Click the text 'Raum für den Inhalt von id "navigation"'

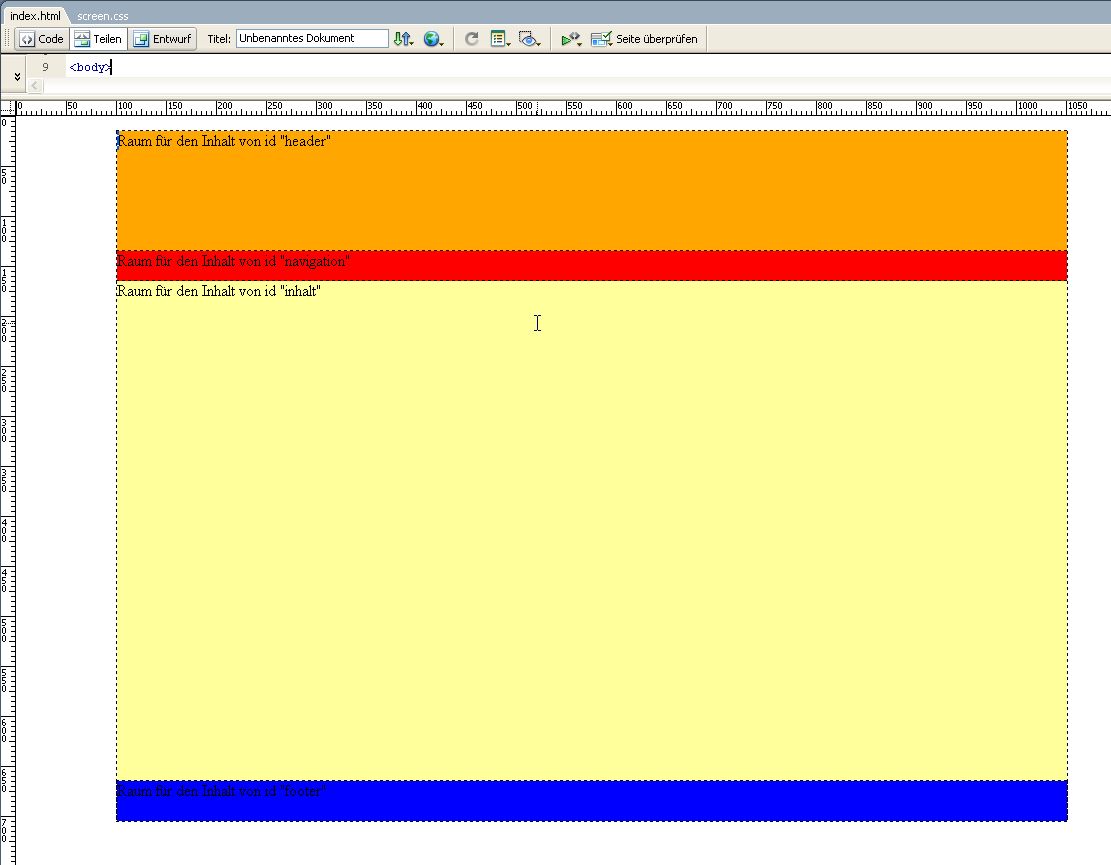pos(233,261)
